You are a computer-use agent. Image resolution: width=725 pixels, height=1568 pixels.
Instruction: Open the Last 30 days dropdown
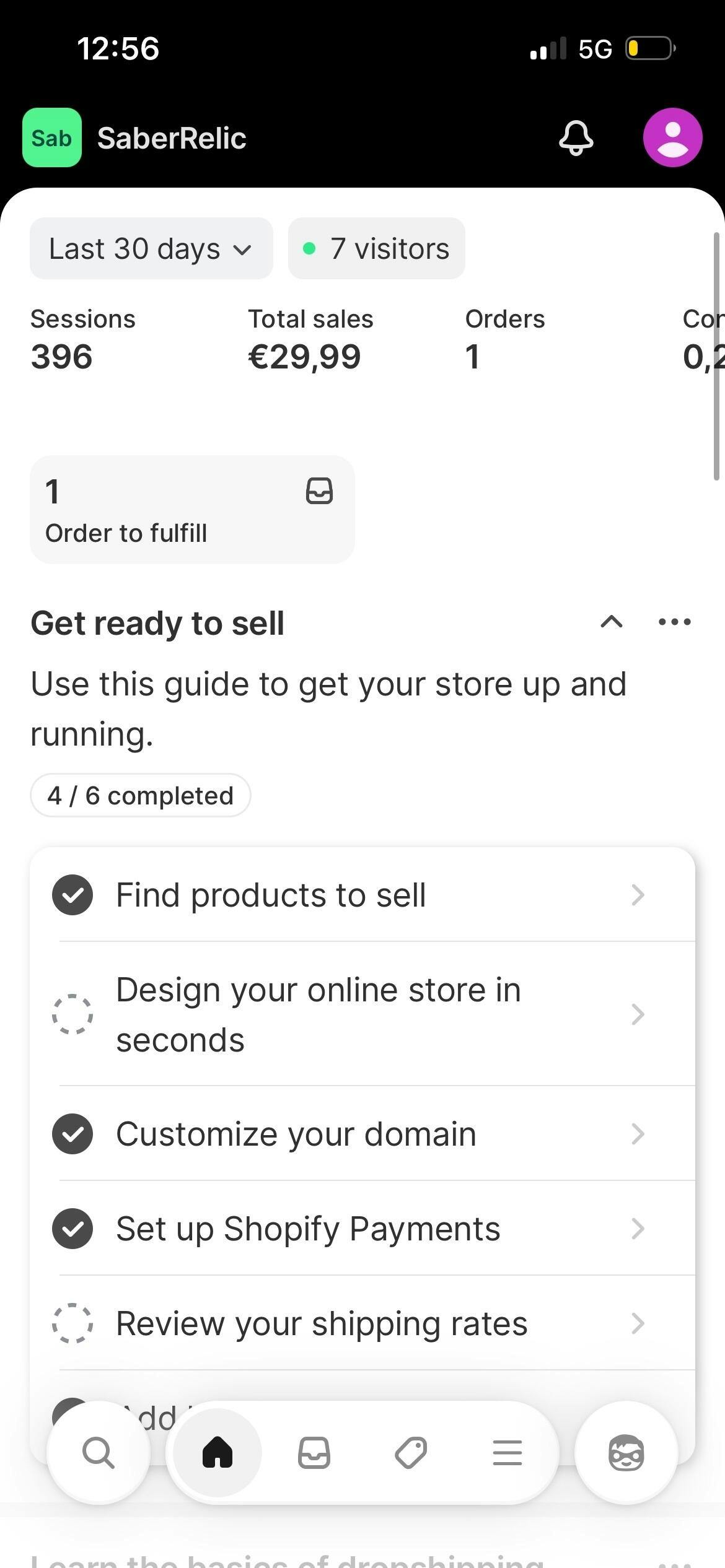[151, 248]
